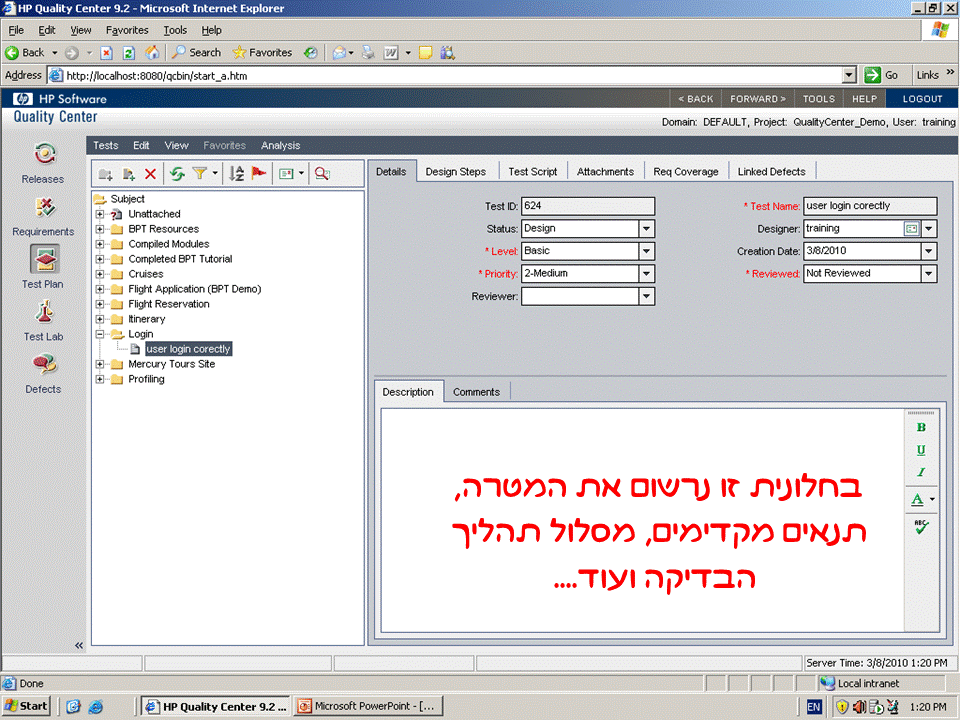960x720 pixels.
Task: Click the HELP header button
Action: [864, 99]
